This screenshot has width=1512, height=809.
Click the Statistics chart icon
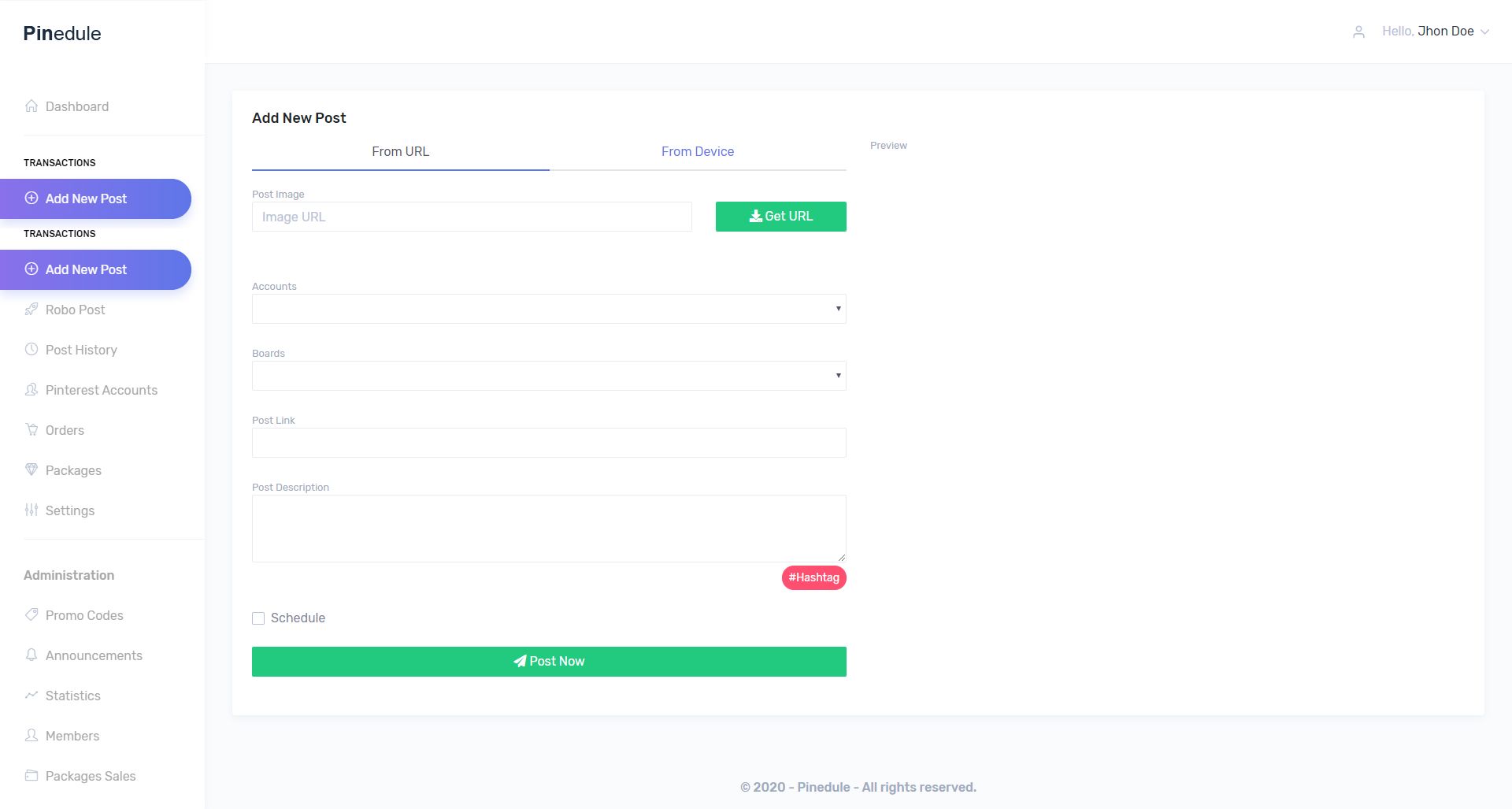coord(31,695)
